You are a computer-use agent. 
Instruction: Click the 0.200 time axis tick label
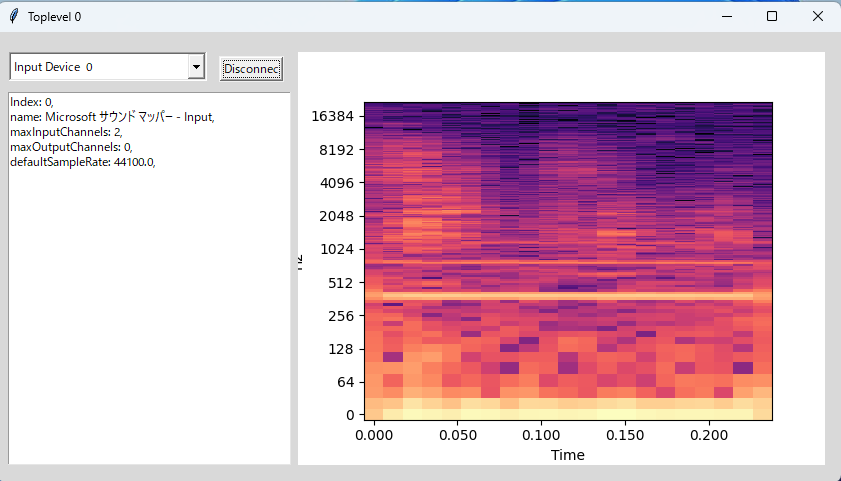point(708,437)
